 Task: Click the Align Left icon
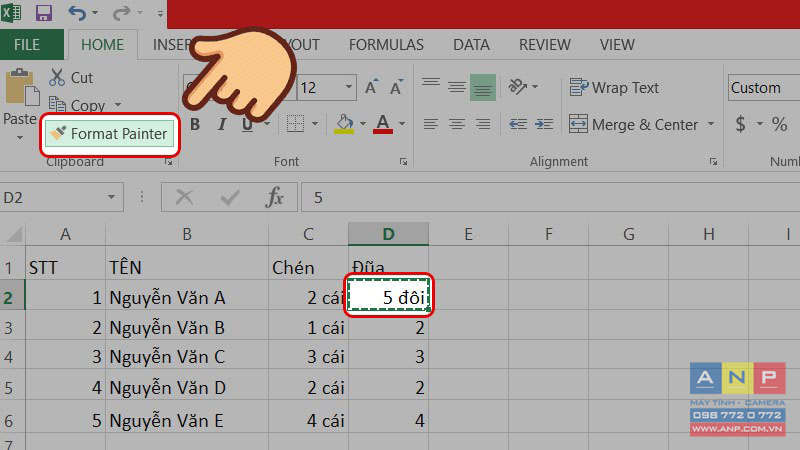(x=431, y=124)
